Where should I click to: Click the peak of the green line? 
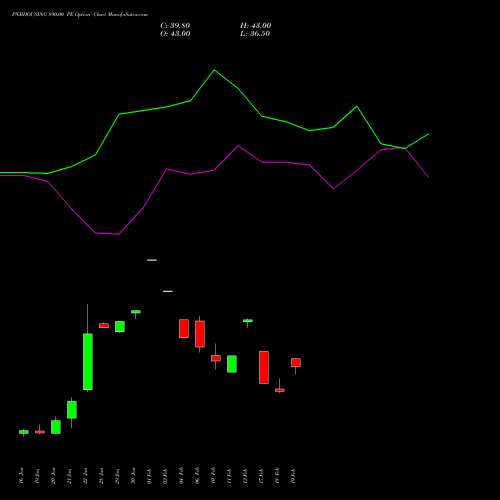[x=214, y=70]
